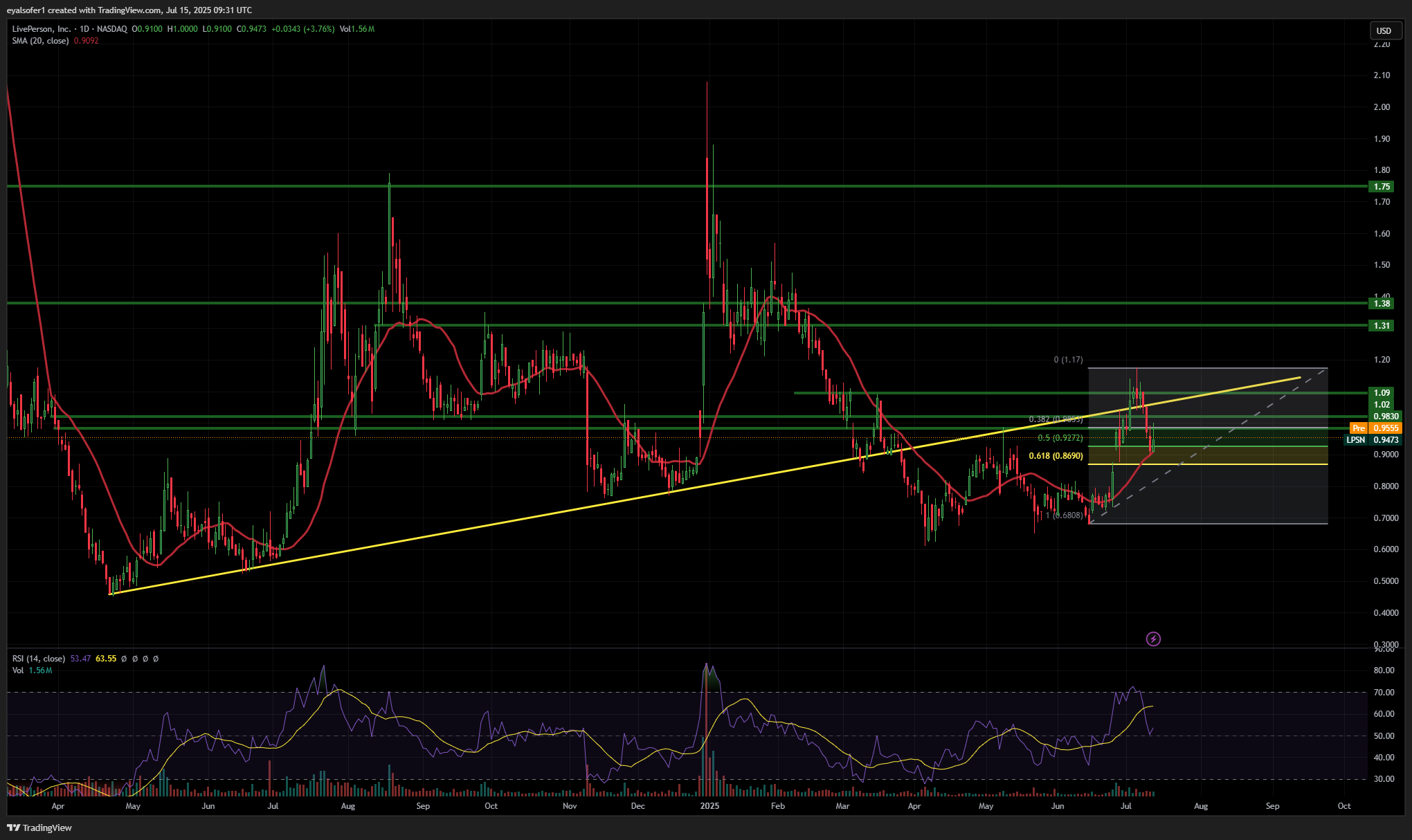Click the Vol indicator legend label
The image size is (1412, 840).
[x=18, y=670]
